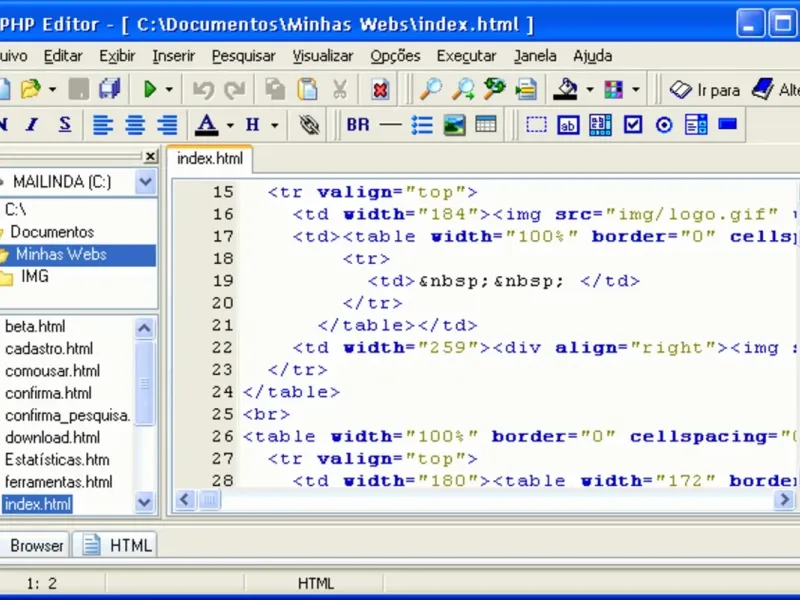The width and height of the screenshot is (800, 600).
Task: Expand the color palette dropdown arrow
Action: click(x=636, y=90)
